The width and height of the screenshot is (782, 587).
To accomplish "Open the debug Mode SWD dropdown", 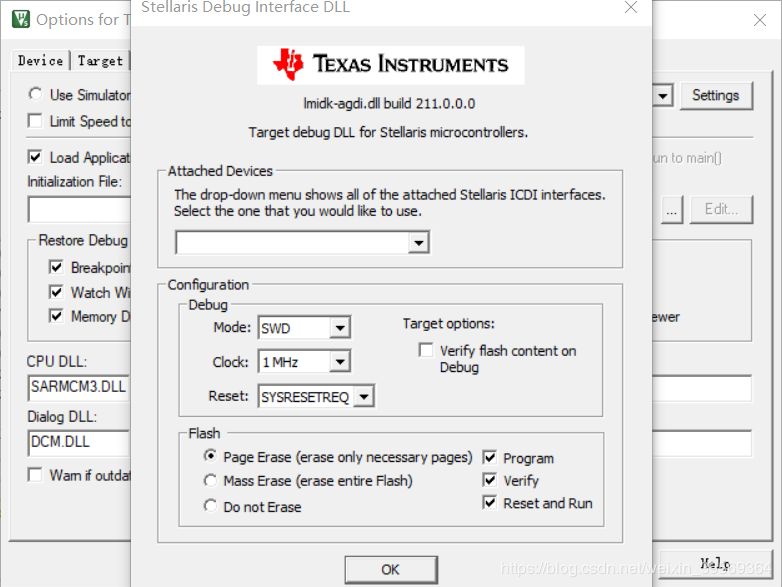I will tap(340, 328).
